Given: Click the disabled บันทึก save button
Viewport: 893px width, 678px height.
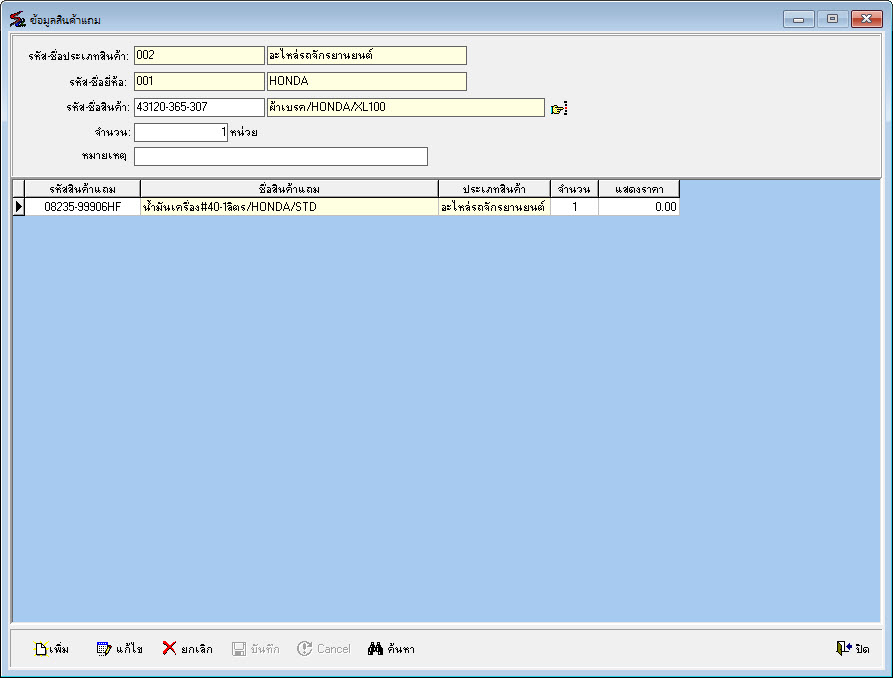Looking at the screenshot, I should point(256,649).
